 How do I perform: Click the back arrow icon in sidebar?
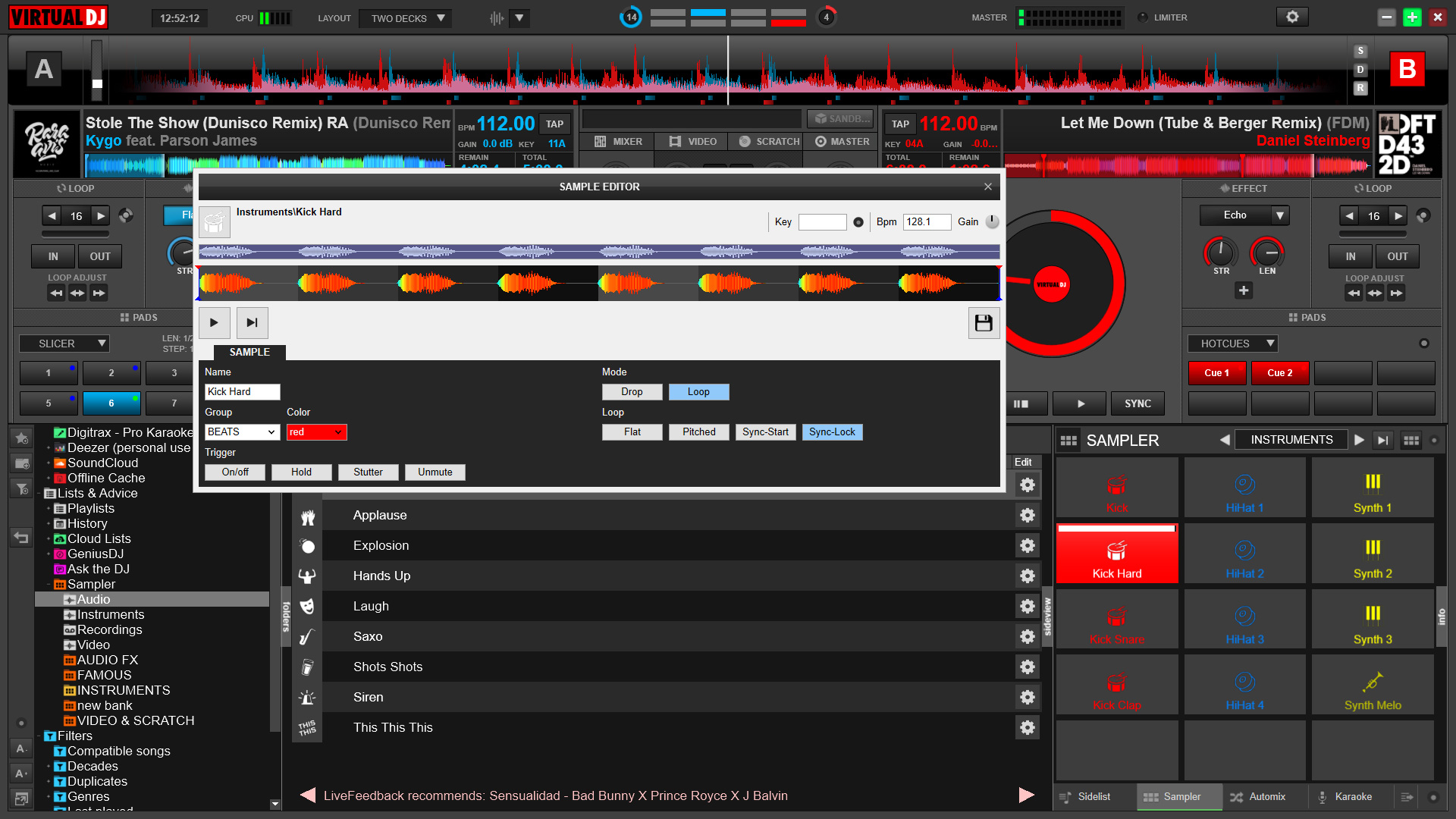pos(21,538)
